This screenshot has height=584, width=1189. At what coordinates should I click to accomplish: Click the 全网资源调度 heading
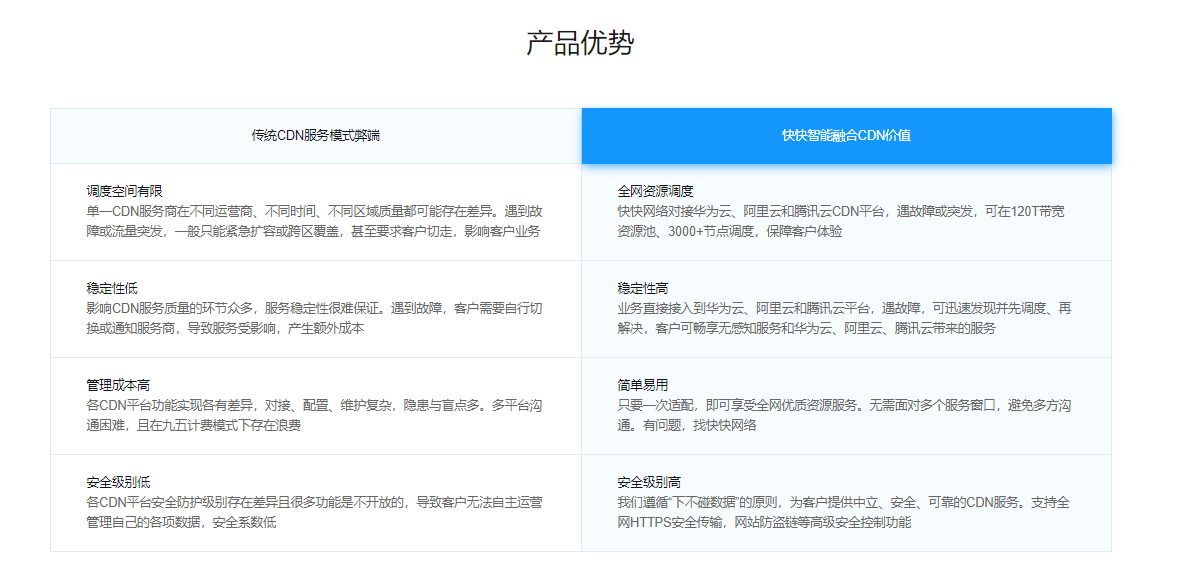click(x=656, y=191)
